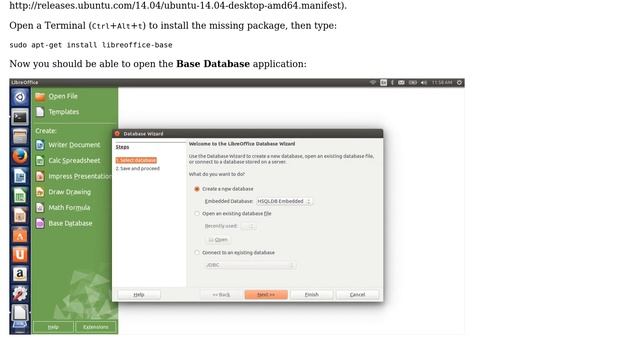This screenshot has width=640, height=360.
Task: Click the Start Center Help button
Action: point(53,327)
